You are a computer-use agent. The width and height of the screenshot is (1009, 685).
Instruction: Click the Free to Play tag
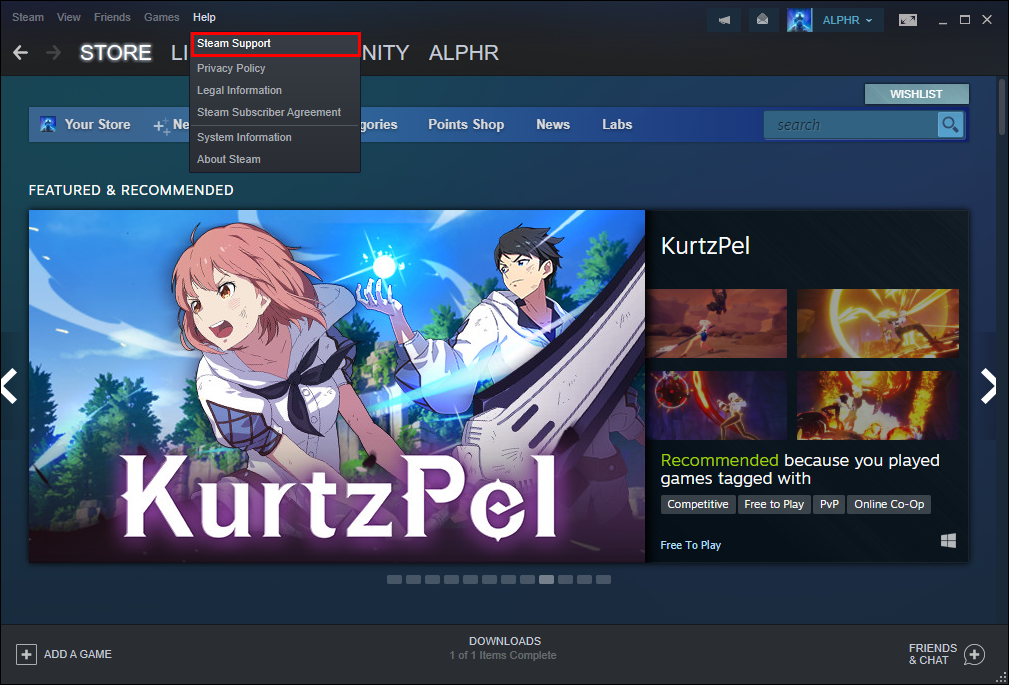[x=774, y=504]
